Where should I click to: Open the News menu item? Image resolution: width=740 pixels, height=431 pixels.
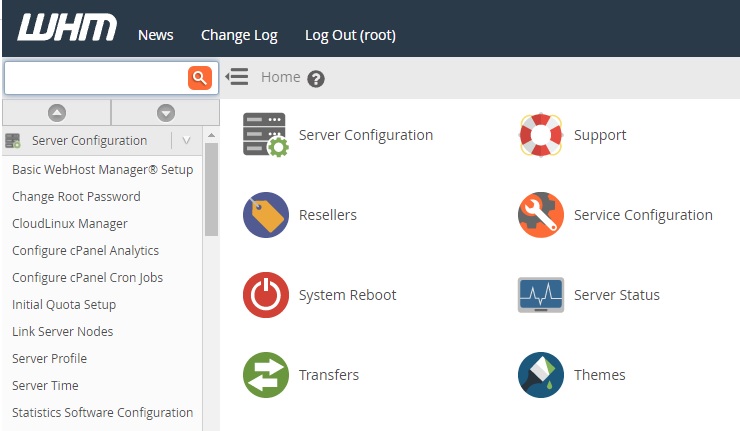155,35
